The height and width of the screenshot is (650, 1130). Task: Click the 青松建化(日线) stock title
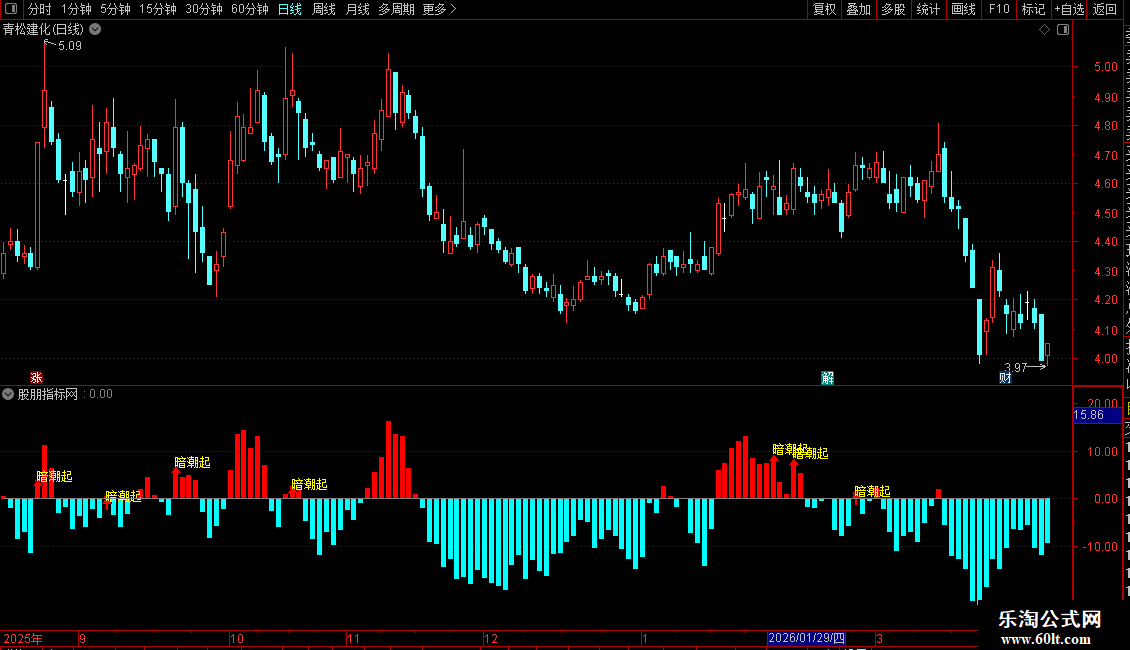(43, 30)
